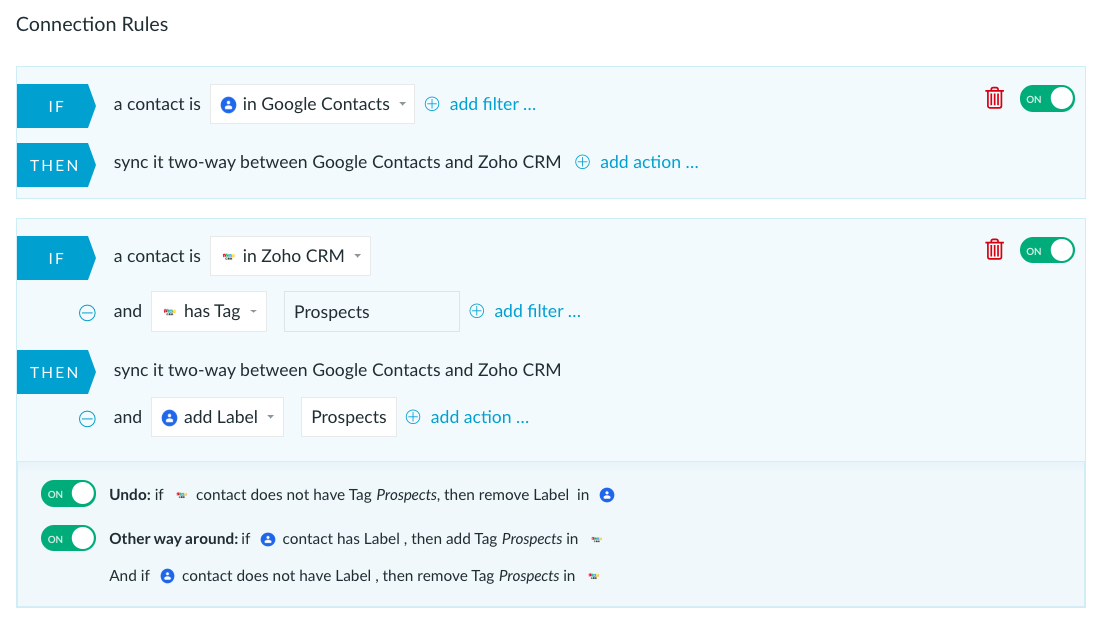Open the in Zoho CRM dropdown
Image resolution: width=1113 pixels, height=629 pixels.
(290, 256)
